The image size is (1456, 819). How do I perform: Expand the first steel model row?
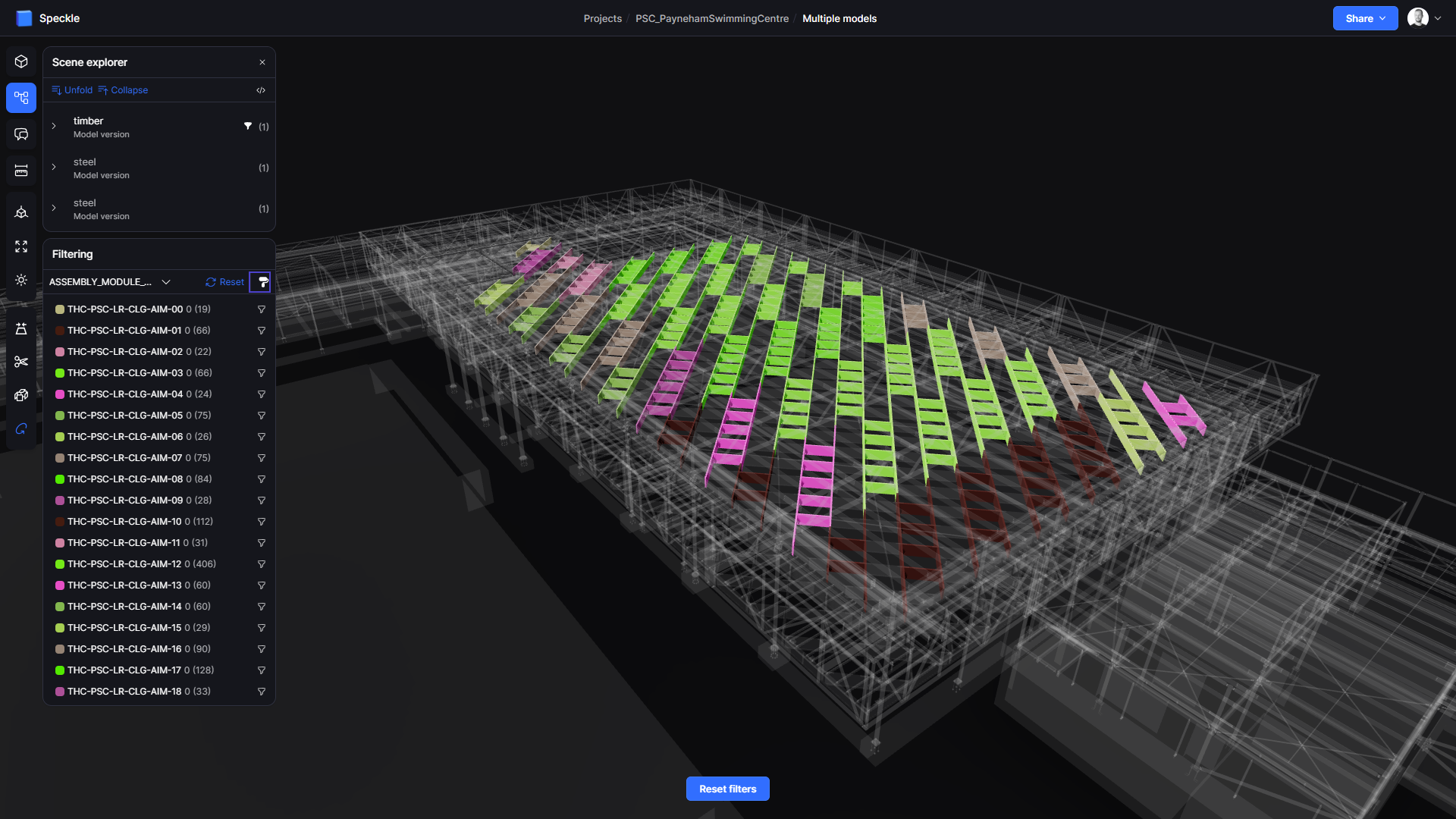pyautogui.click(x=54, y=168)
